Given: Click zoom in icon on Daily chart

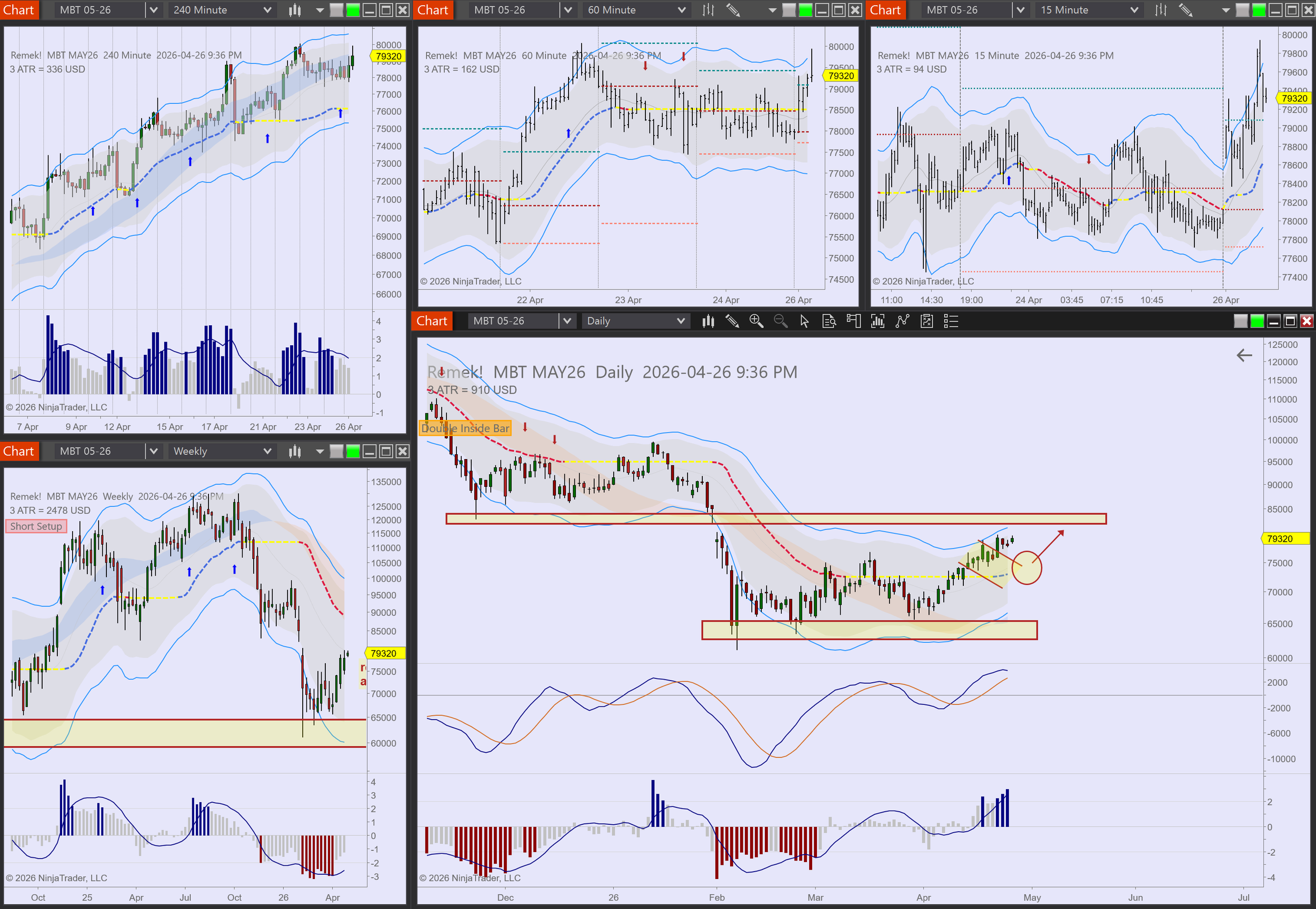Looking at the screenshot, I should pyautogui.click(x=756, y=321).
